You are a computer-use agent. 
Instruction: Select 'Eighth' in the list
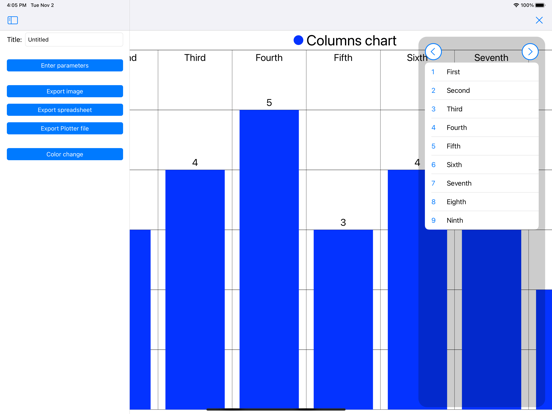tap(482, 202)
